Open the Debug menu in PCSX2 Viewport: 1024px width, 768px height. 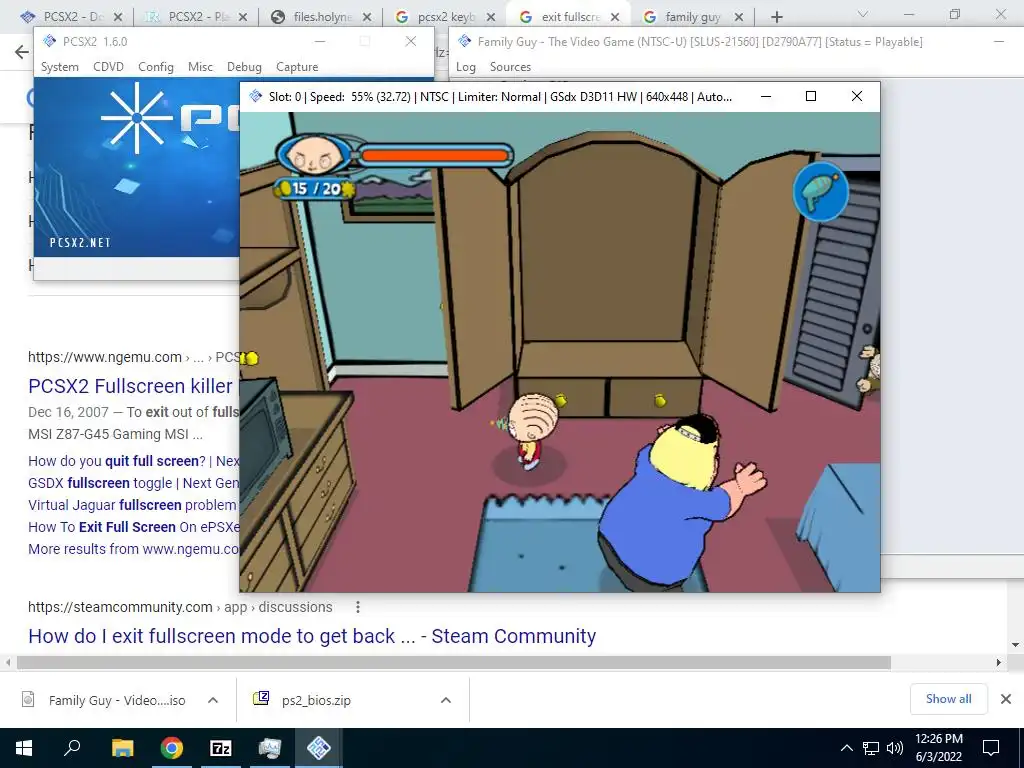click(x=244, y=67)
